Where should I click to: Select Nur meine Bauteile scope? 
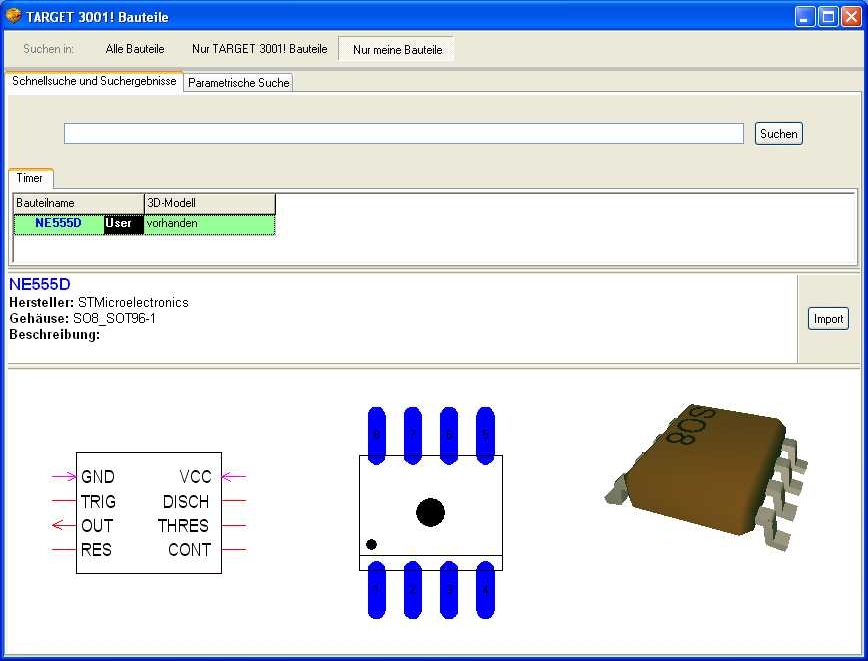coord(397,49)
